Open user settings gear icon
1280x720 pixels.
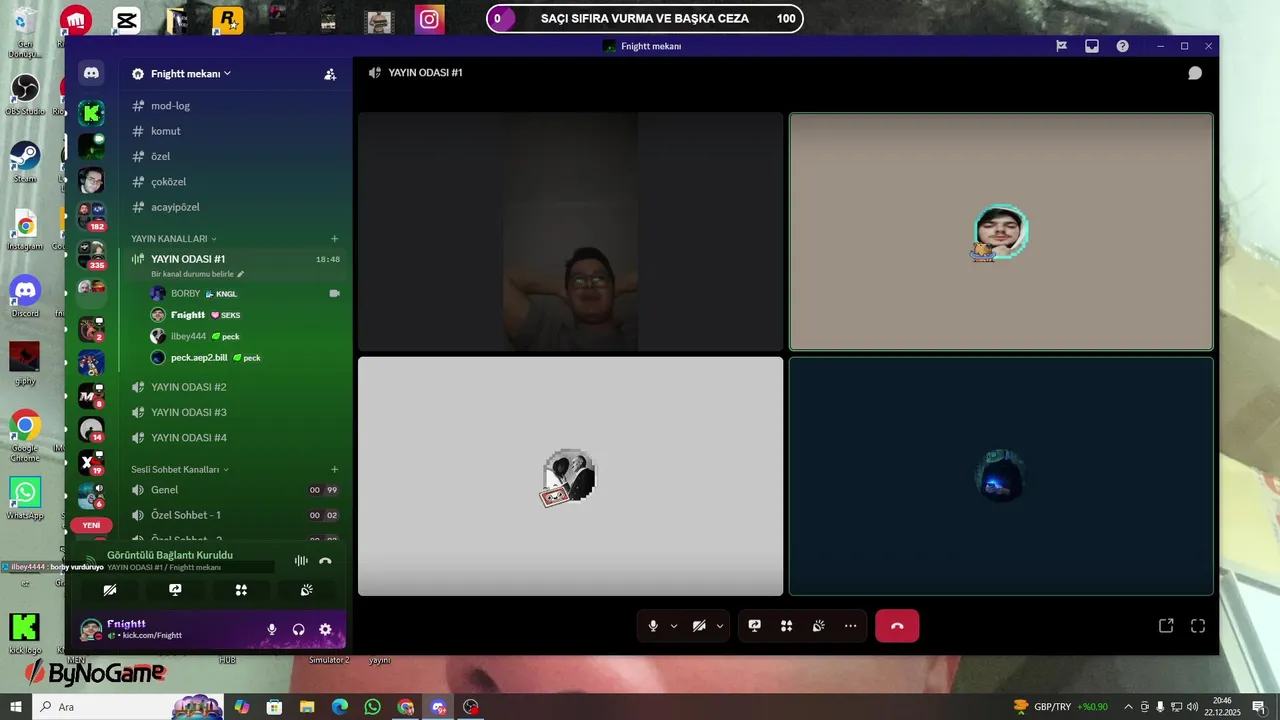tap(325, 629)
